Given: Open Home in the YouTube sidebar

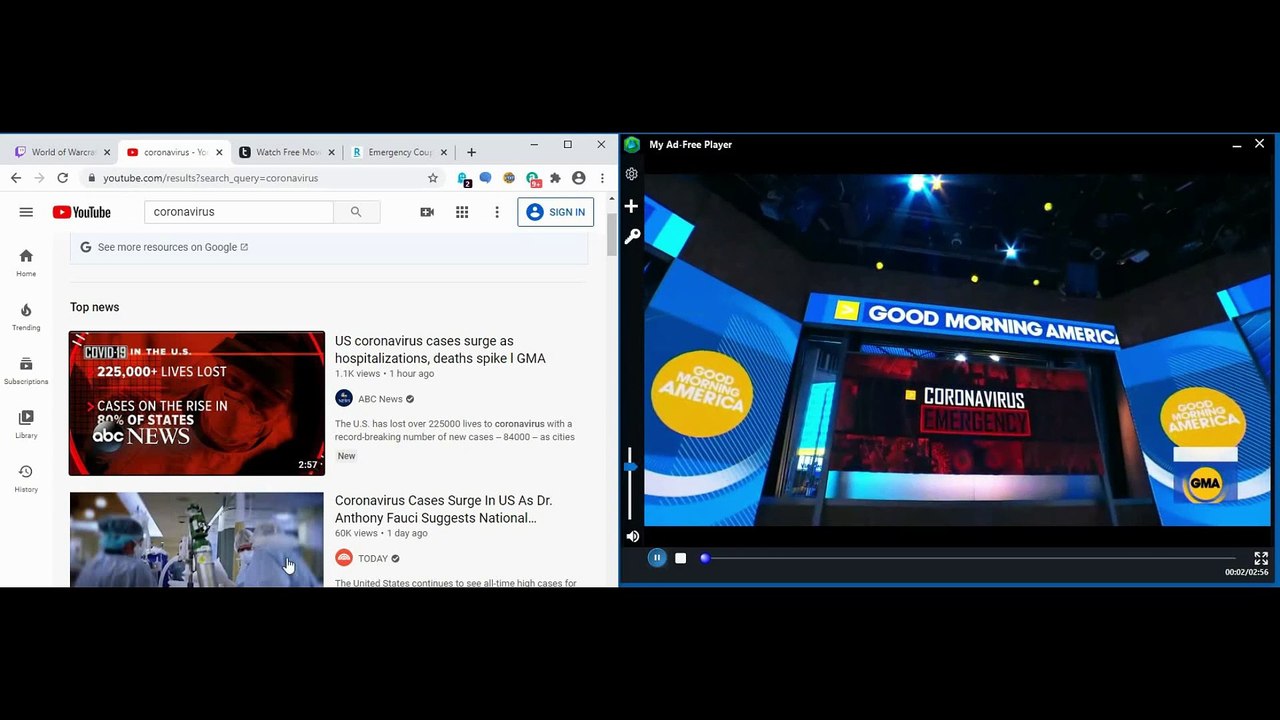Looking at the screenshot, I should coord(26,263).
